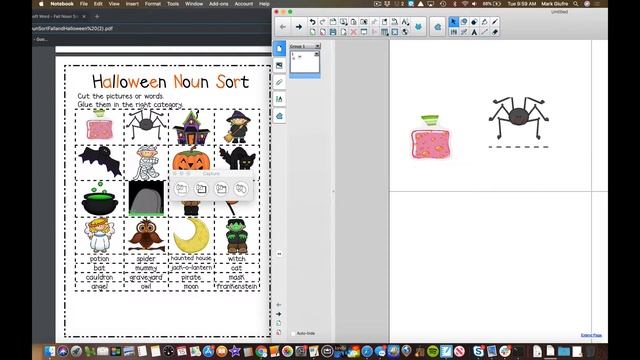The height and width of the screenshot is (360, 640).
Task: Open the Insert menu
Action: 132,4
